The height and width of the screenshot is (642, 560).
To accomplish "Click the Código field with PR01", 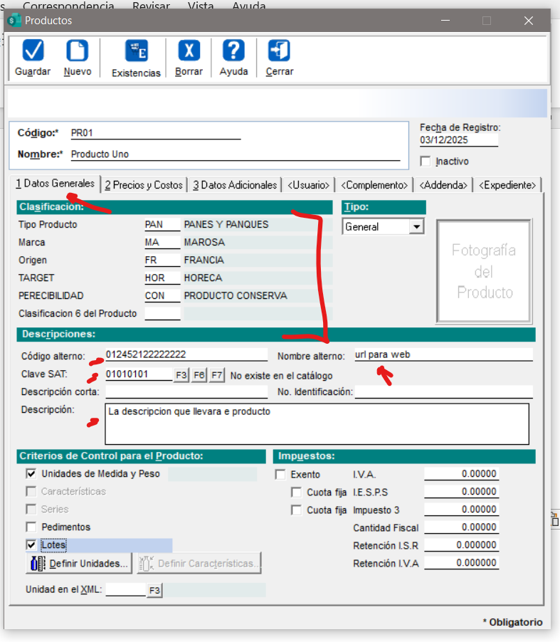I will [156, 133].
